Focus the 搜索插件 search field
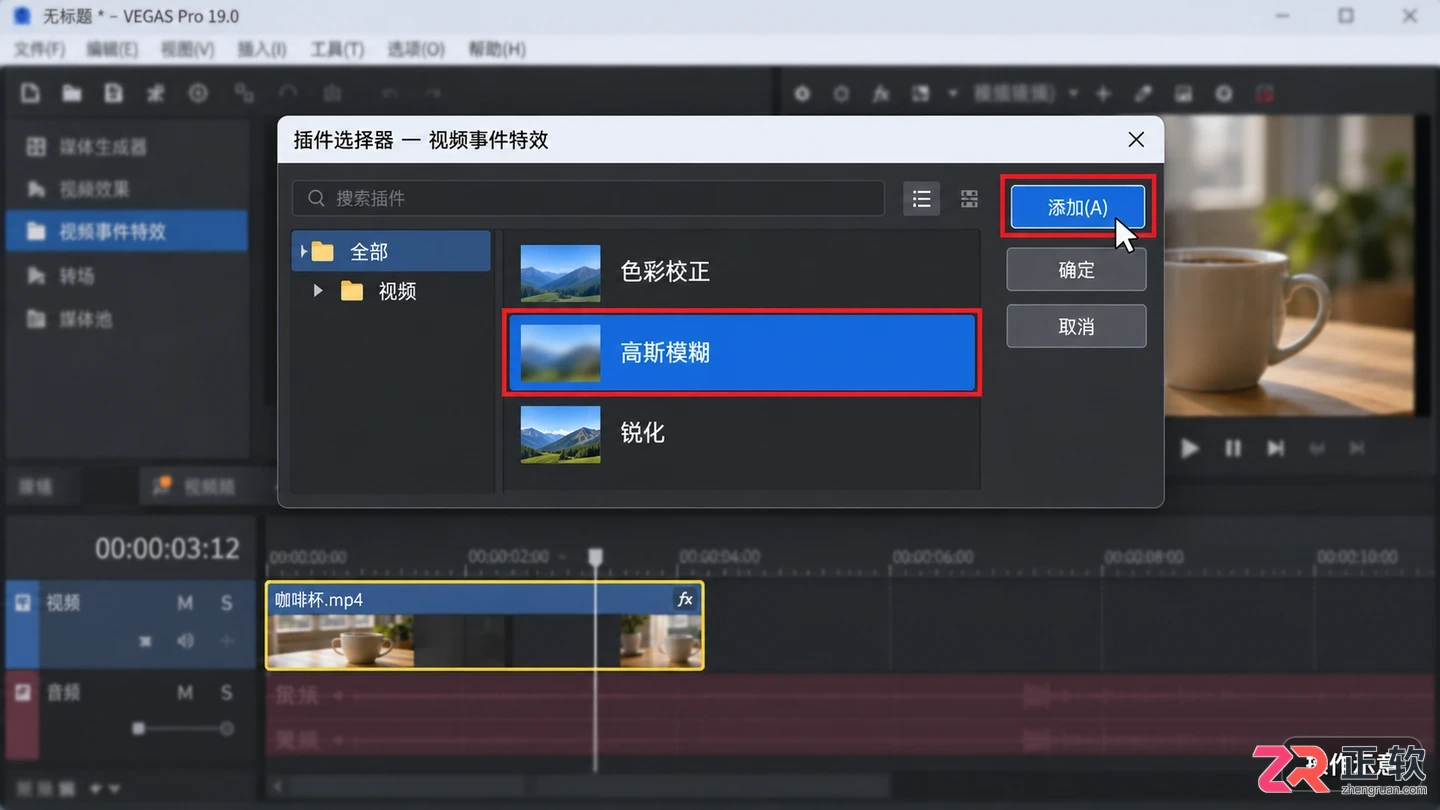 (x=588, y=198)
